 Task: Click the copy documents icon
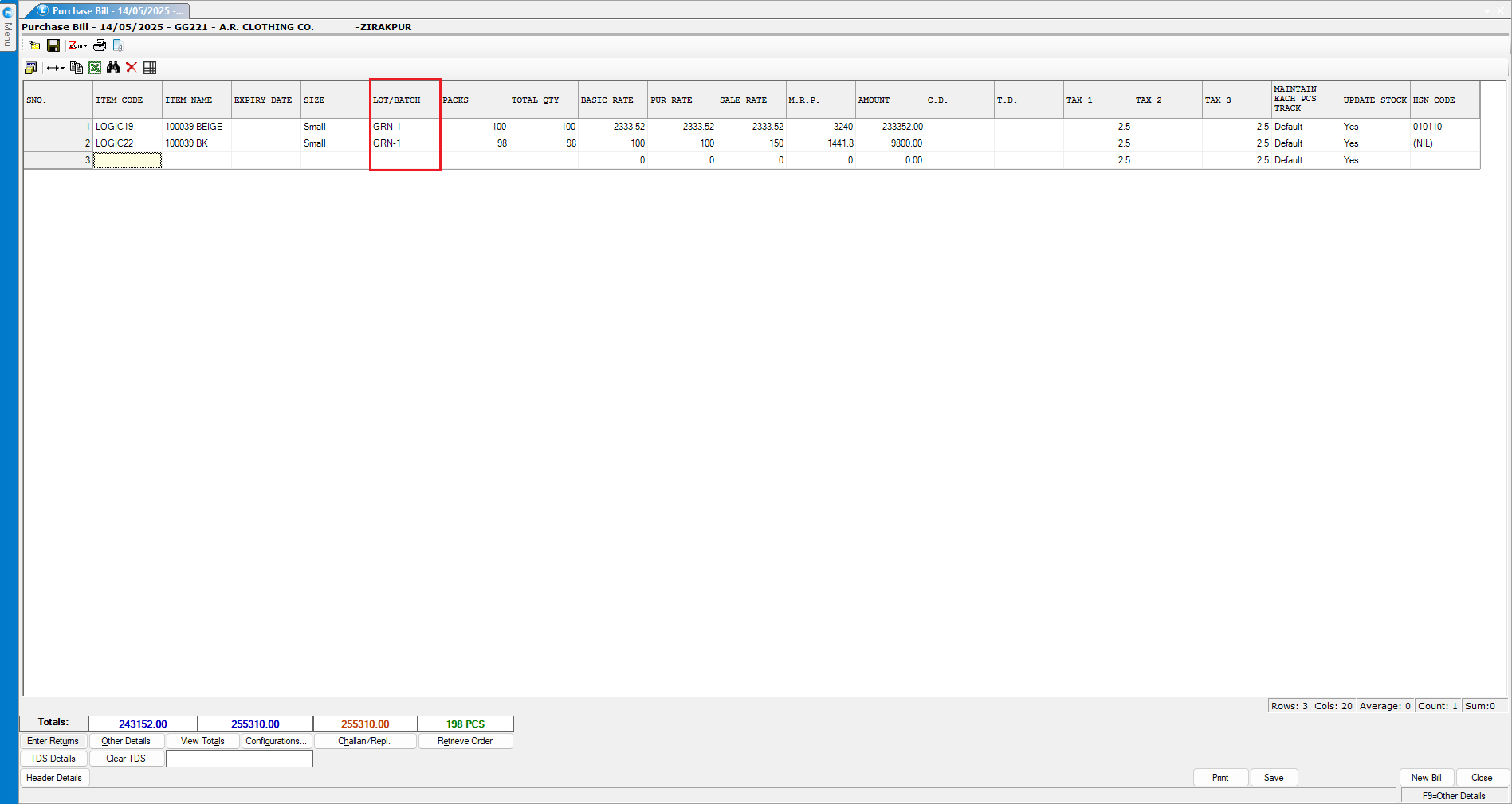(77, 68)
